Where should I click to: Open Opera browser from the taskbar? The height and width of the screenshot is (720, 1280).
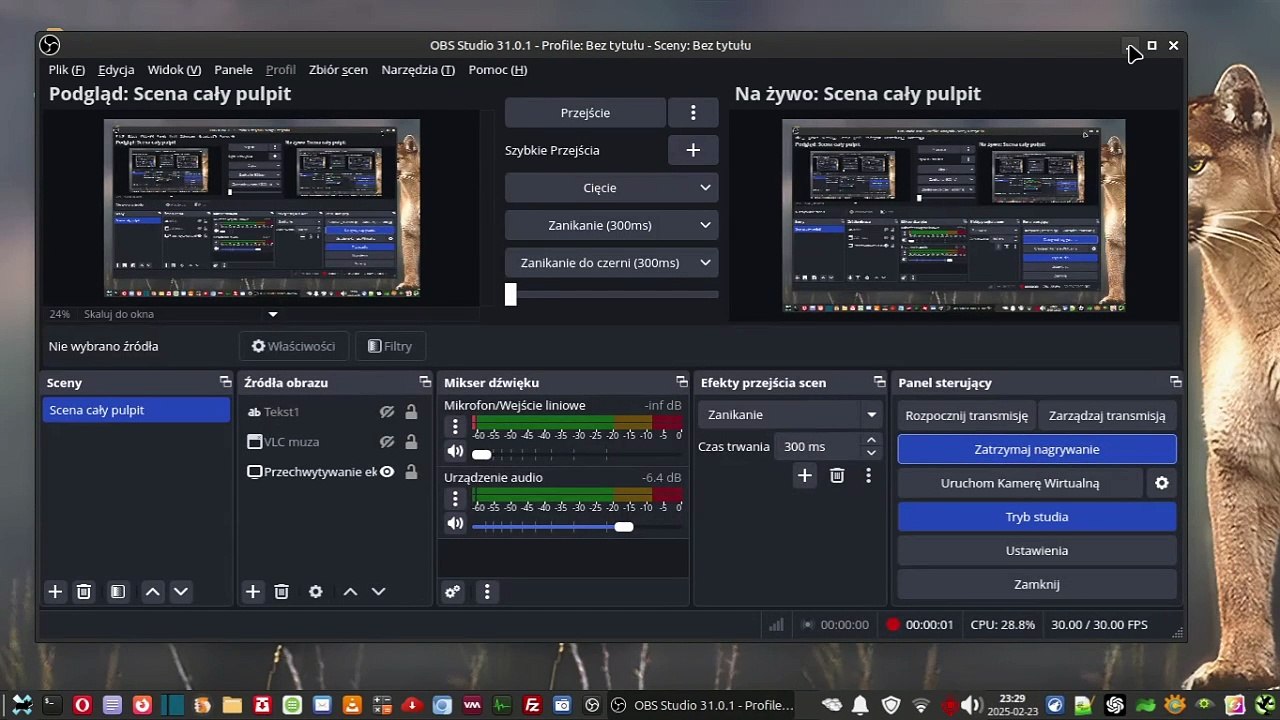pos(82,705)
